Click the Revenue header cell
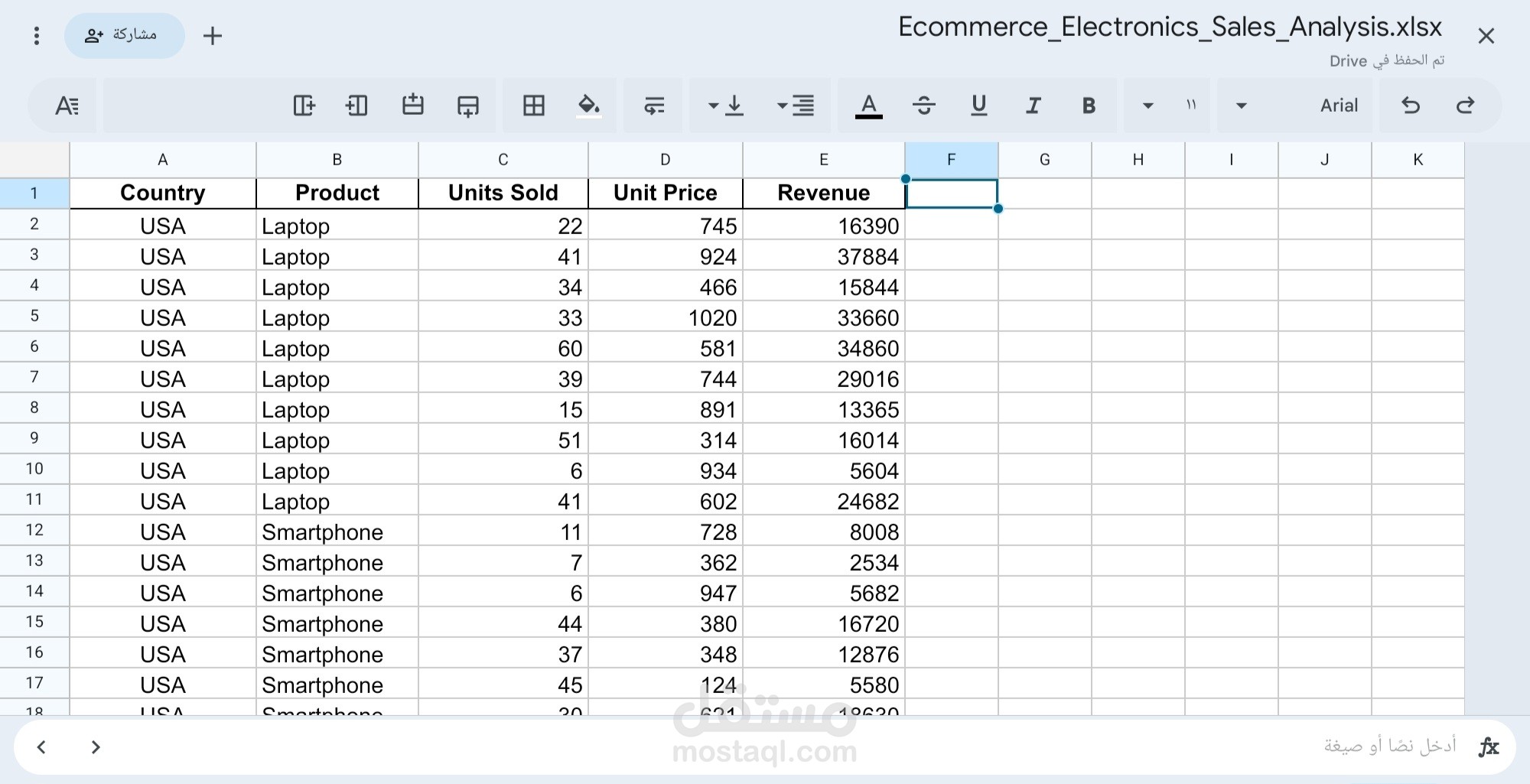Screen dimensions: 1530x784 tap(824, 194)
